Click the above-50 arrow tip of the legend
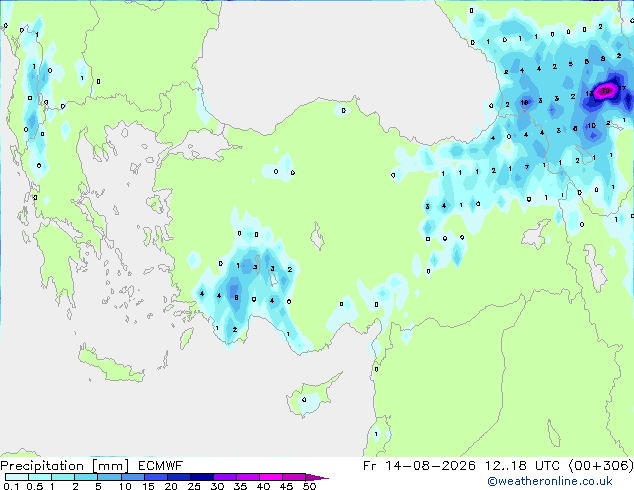The image size is (634, 490). click(317, 477)
